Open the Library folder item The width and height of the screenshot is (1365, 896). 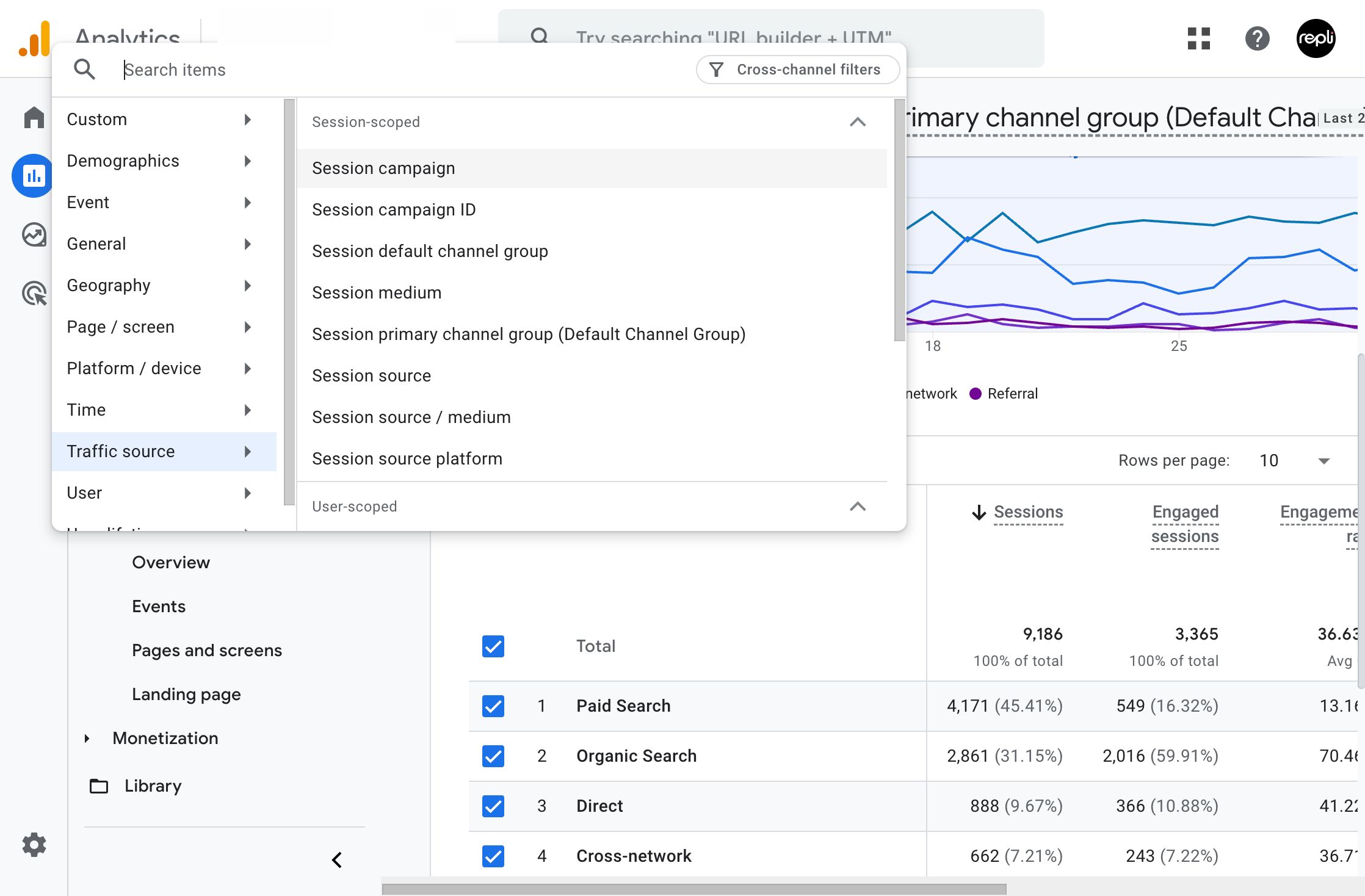point(136,786)
